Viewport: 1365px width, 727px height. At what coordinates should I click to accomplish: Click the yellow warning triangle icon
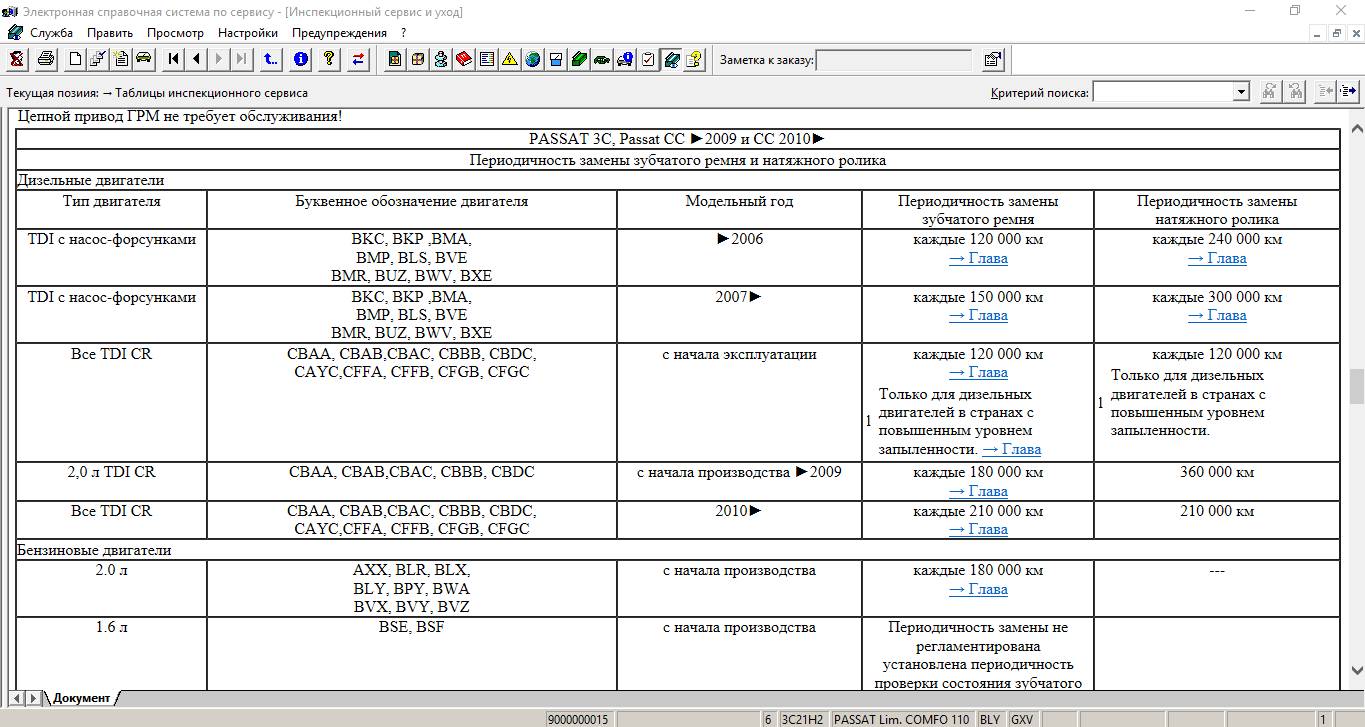(x=510, y=59)
